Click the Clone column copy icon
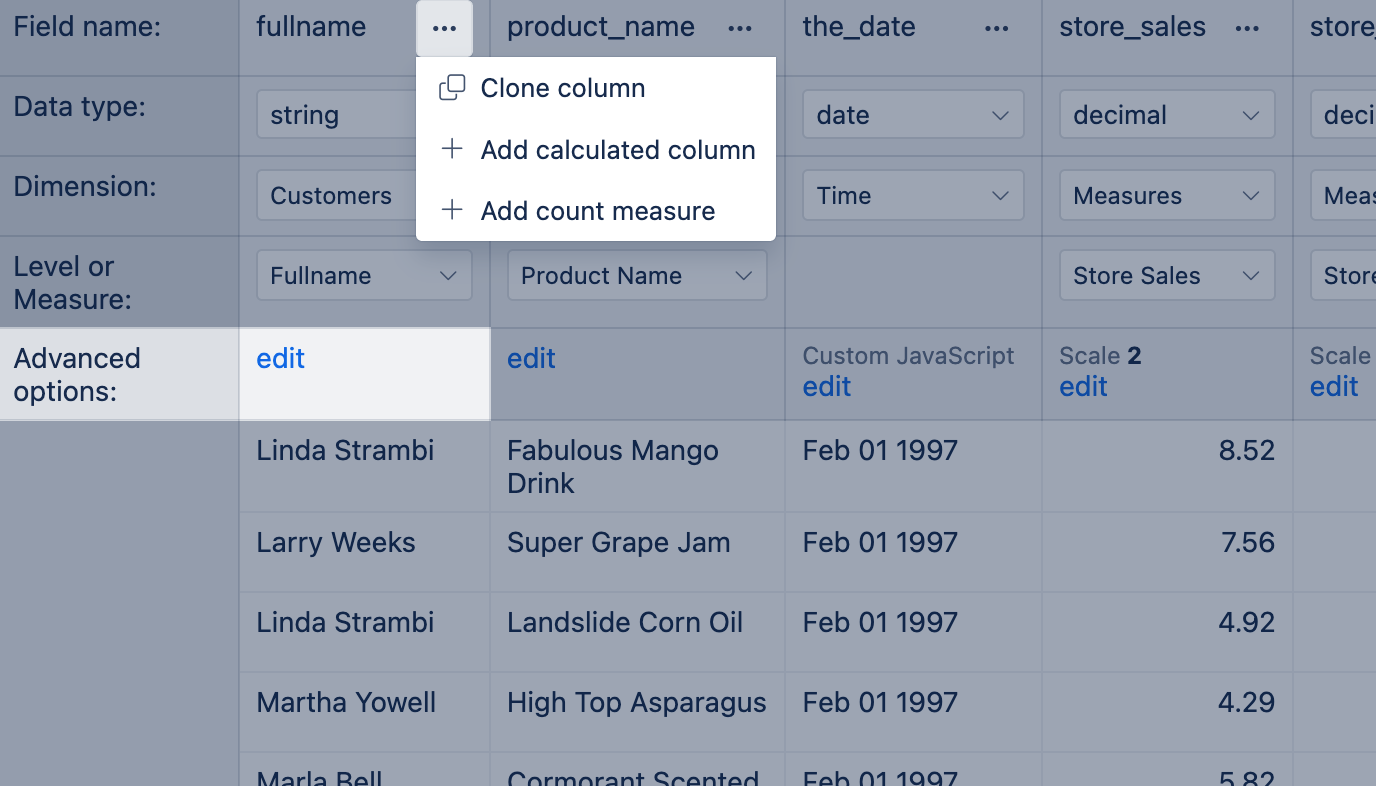This screenshot has height=786, width=1376. pos(452,88)
